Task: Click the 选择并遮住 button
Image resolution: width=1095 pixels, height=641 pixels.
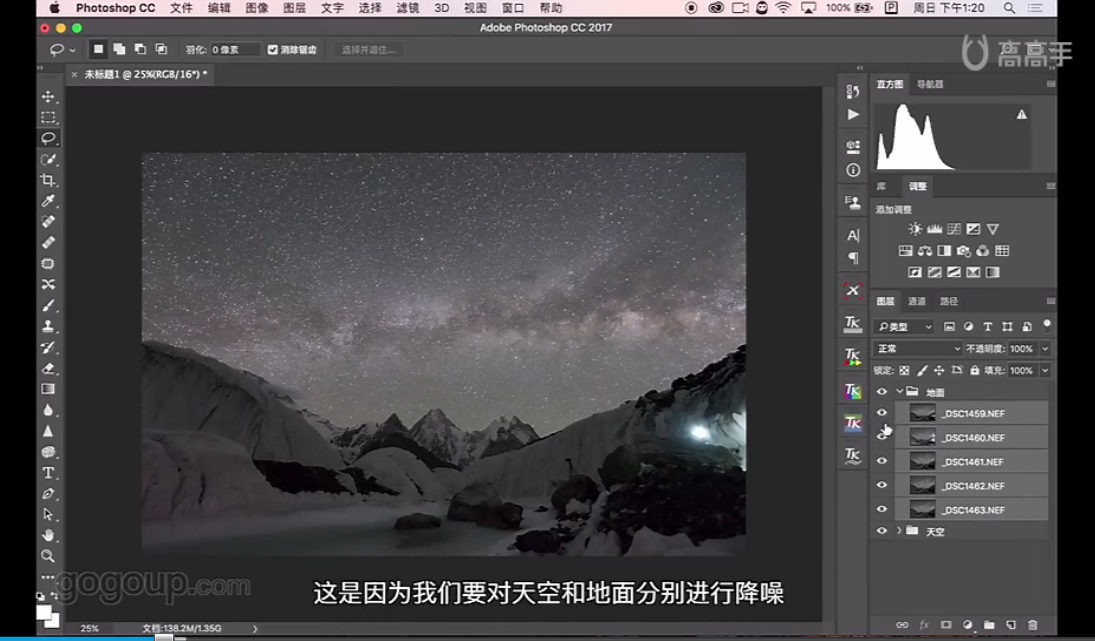Action: tap(368, 50)
